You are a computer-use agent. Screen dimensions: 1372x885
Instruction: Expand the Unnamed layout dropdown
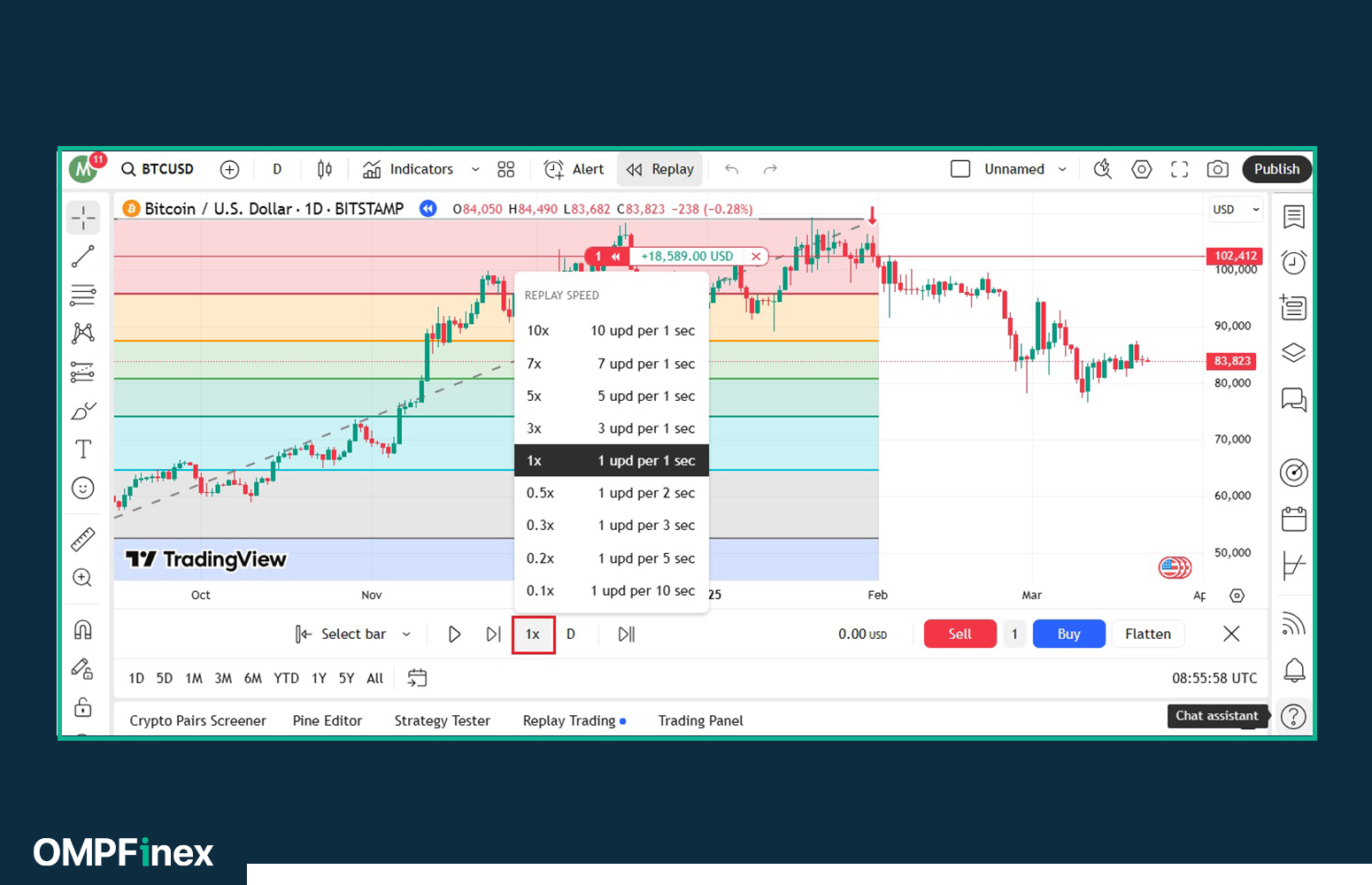pyautogui.click(x=1062, y=169)
